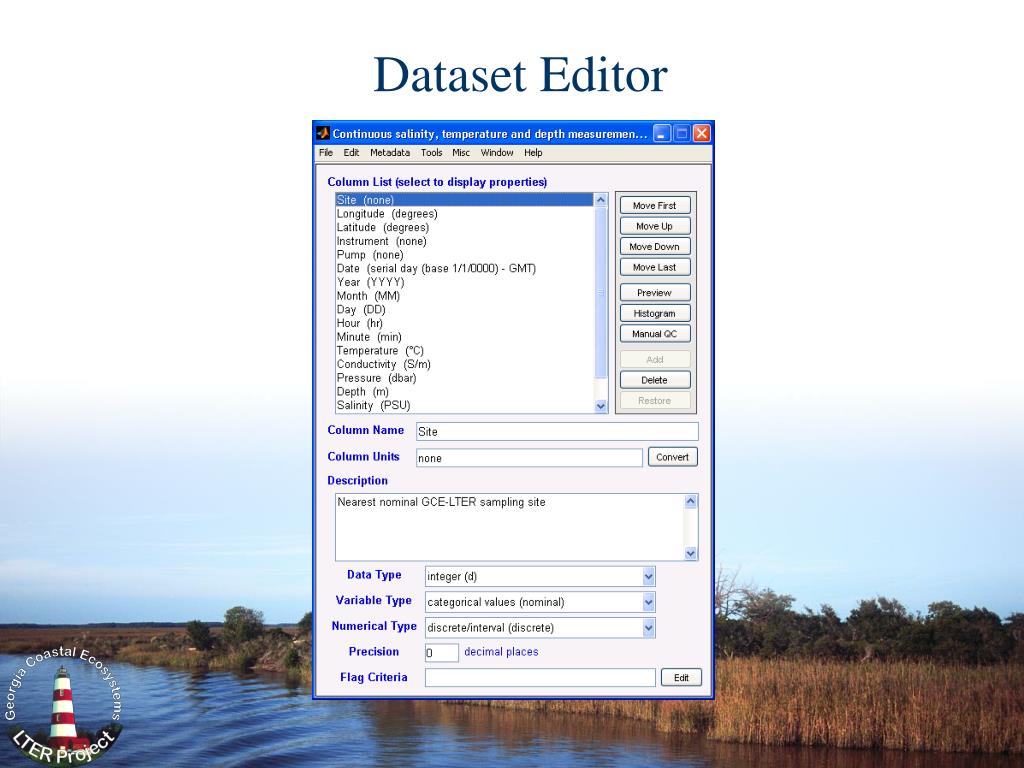Minimize the dataset editor window
The height and width of the screenshot is (768, 1024).
click(x=662, y=133)
